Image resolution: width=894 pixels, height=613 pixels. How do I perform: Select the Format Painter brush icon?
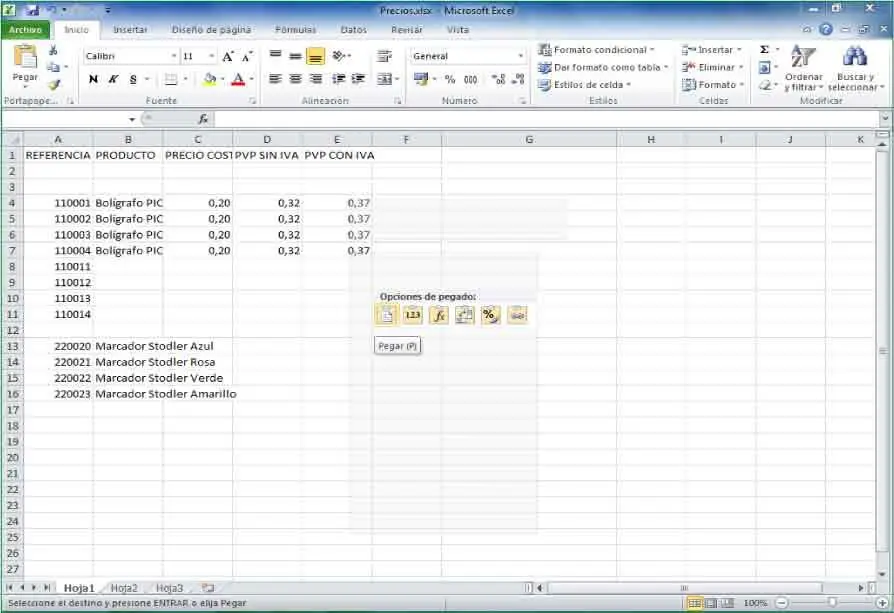click(x=53, y=85)
